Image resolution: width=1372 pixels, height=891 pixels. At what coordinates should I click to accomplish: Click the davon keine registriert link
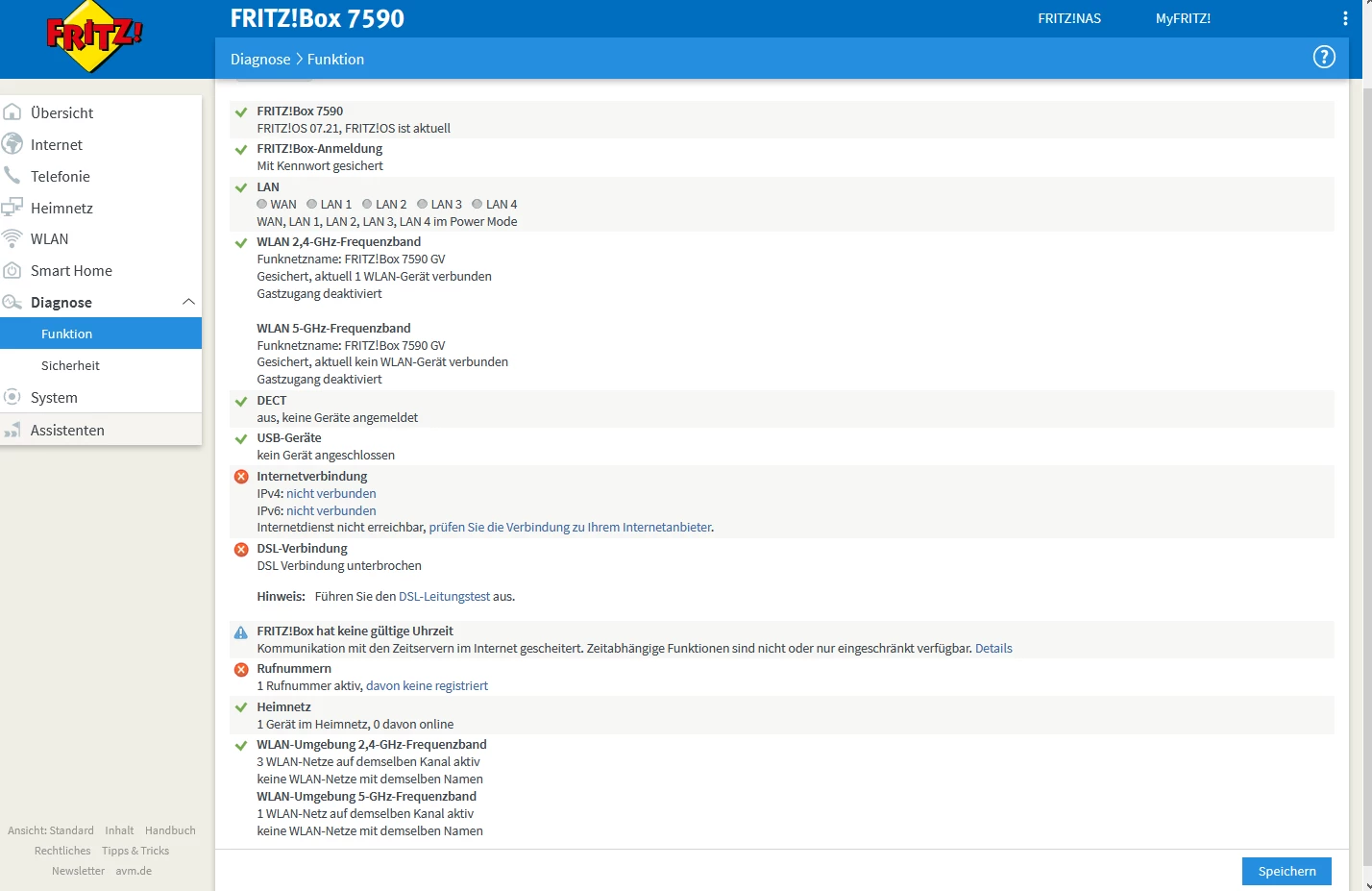click(x=427, y=685)
